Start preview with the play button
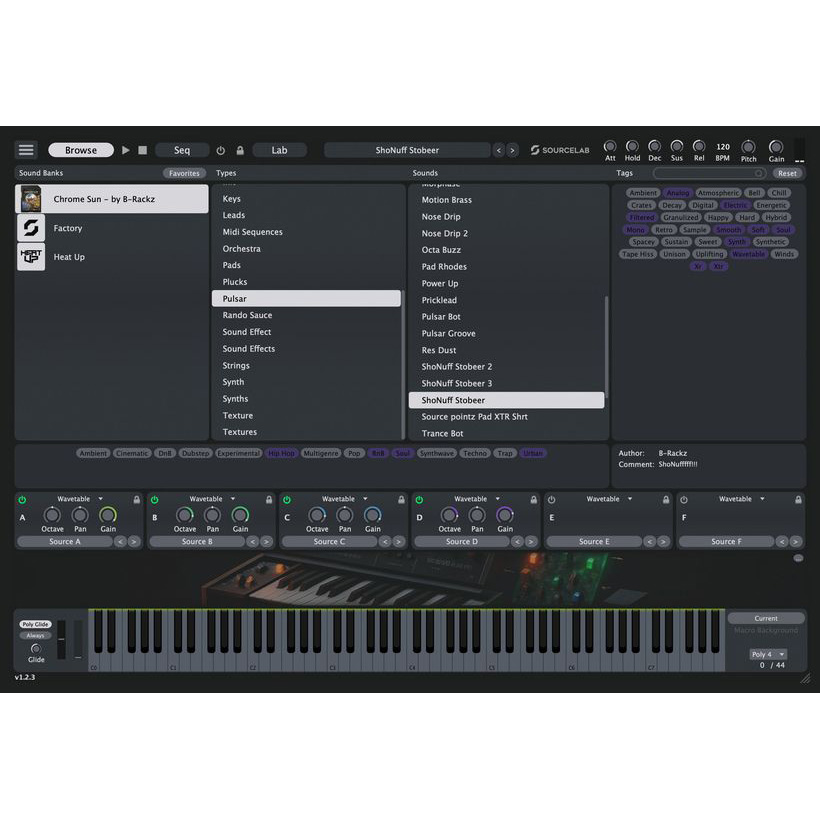The width and height of the screenshot is (820, 820). click(126, 150)
